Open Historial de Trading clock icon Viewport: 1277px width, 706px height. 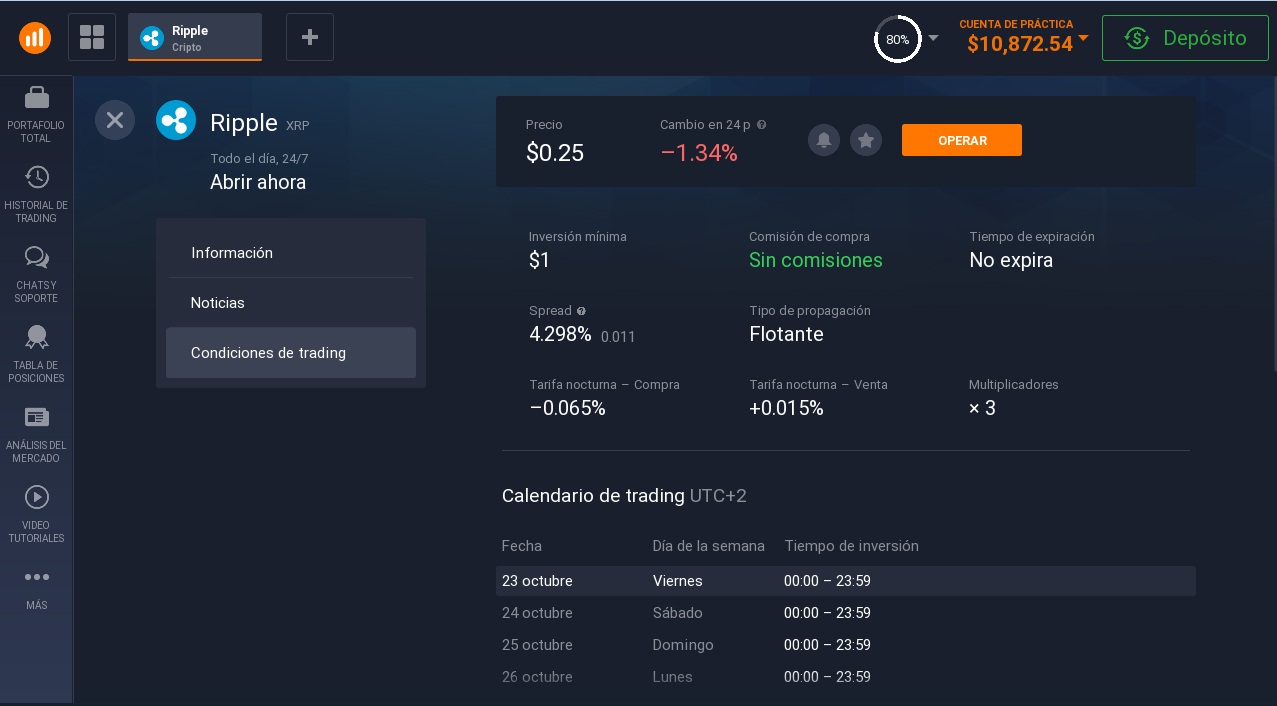[36, 177]
